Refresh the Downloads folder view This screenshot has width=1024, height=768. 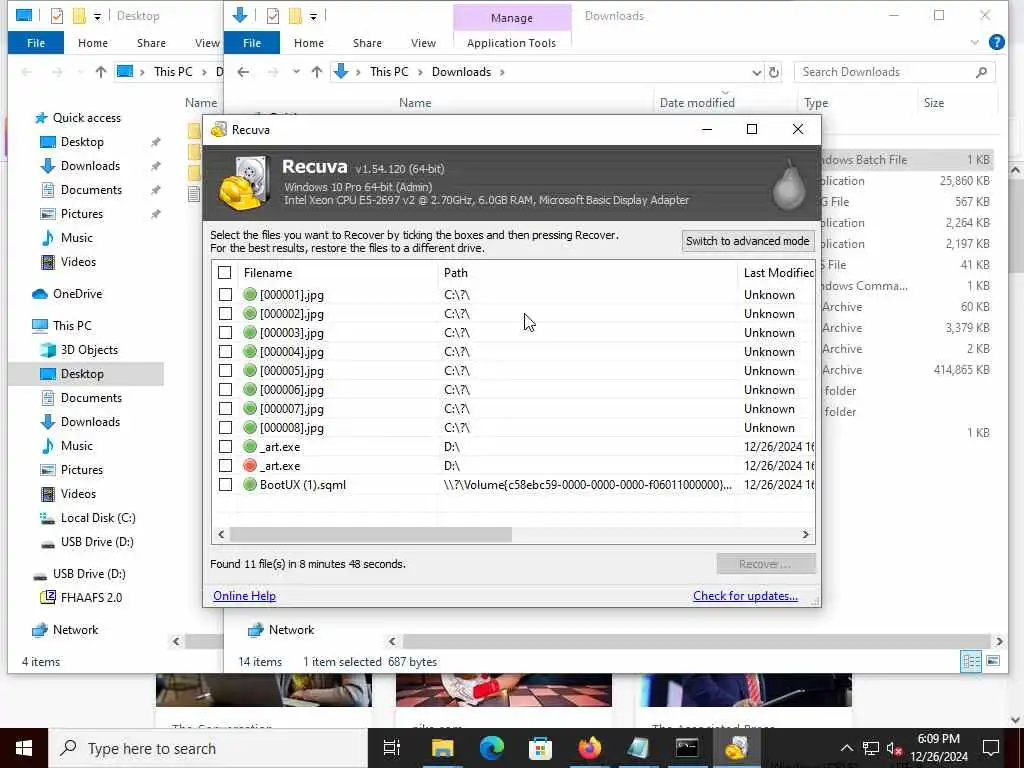click(774, 72)
